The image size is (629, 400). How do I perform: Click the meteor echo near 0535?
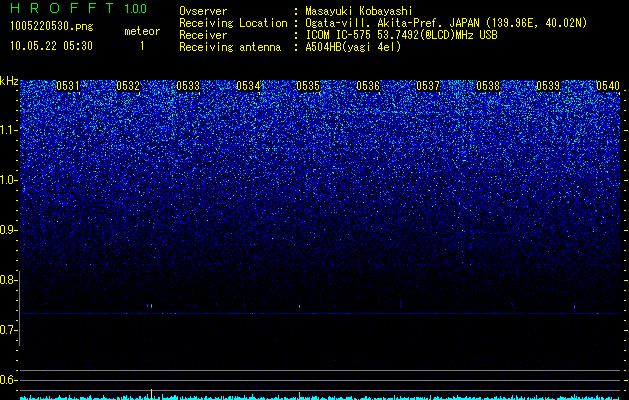click(300, 306)
